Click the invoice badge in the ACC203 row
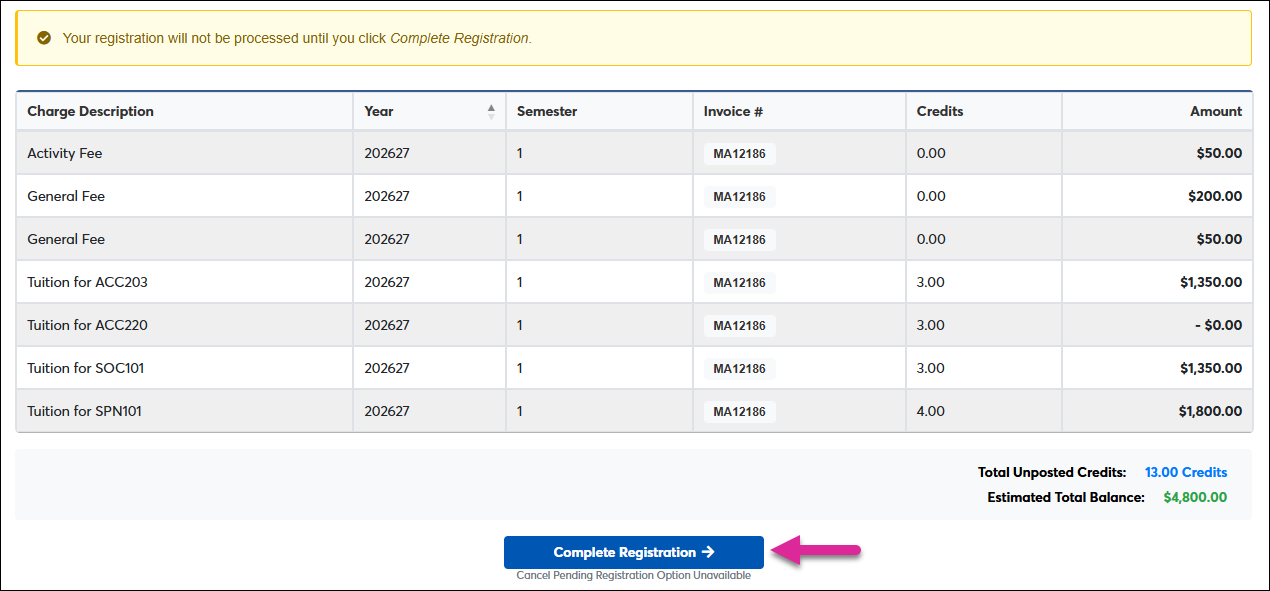Viewport: 1270px width, 591px height. [x=740, y=282]
